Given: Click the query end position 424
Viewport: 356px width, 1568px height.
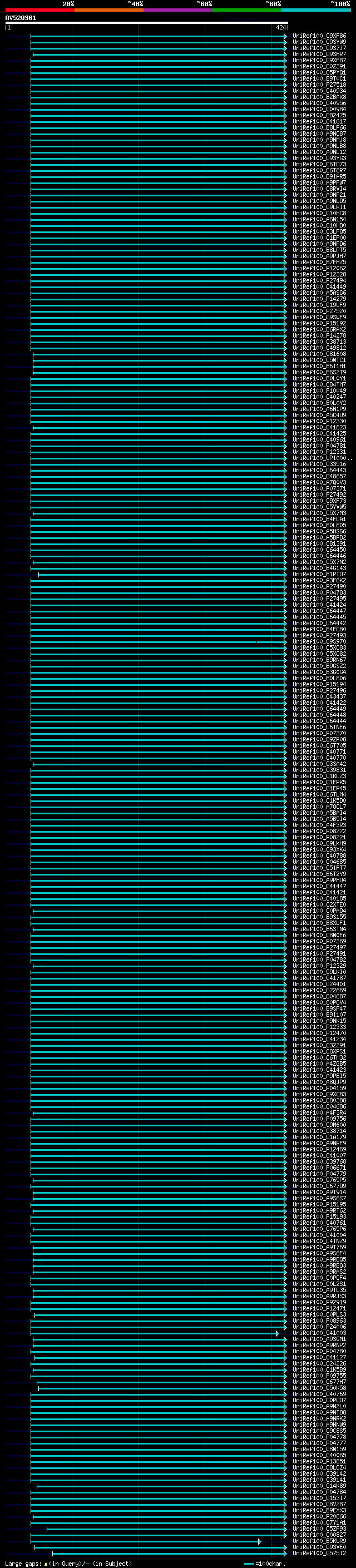Looking at the screenshot, I should (280, 27).
